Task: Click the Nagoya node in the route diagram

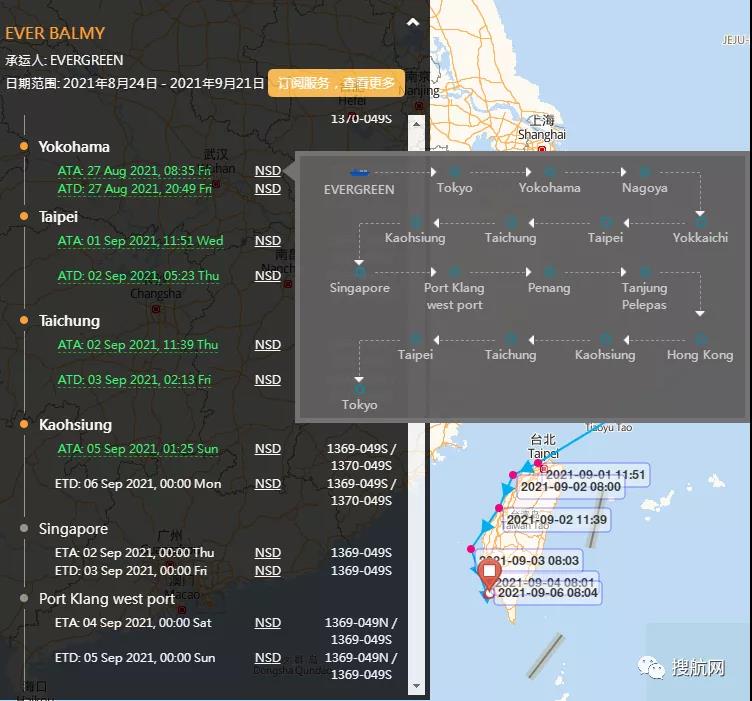Action: tap(644, 173)
